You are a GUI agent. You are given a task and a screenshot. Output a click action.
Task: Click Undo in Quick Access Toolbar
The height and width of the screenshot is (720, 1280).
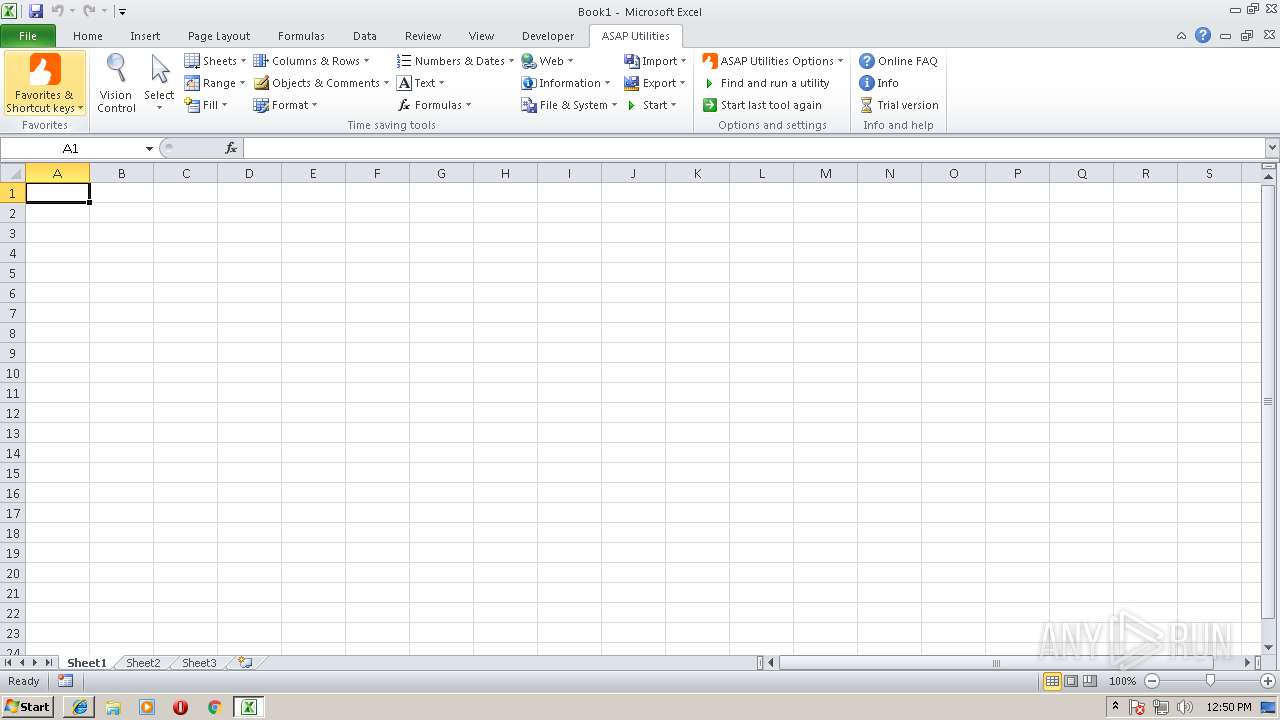point(57,11)
